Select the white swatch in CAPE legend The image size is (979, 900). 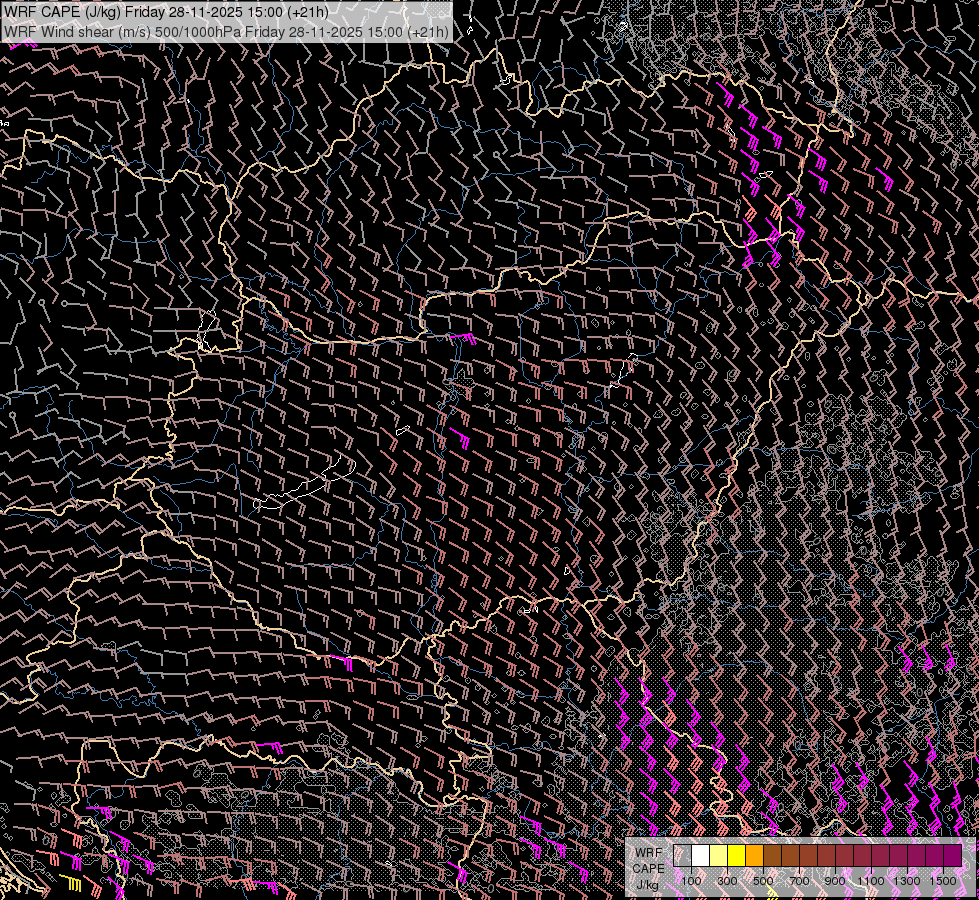pyautogui.click(x=700, y=856)
